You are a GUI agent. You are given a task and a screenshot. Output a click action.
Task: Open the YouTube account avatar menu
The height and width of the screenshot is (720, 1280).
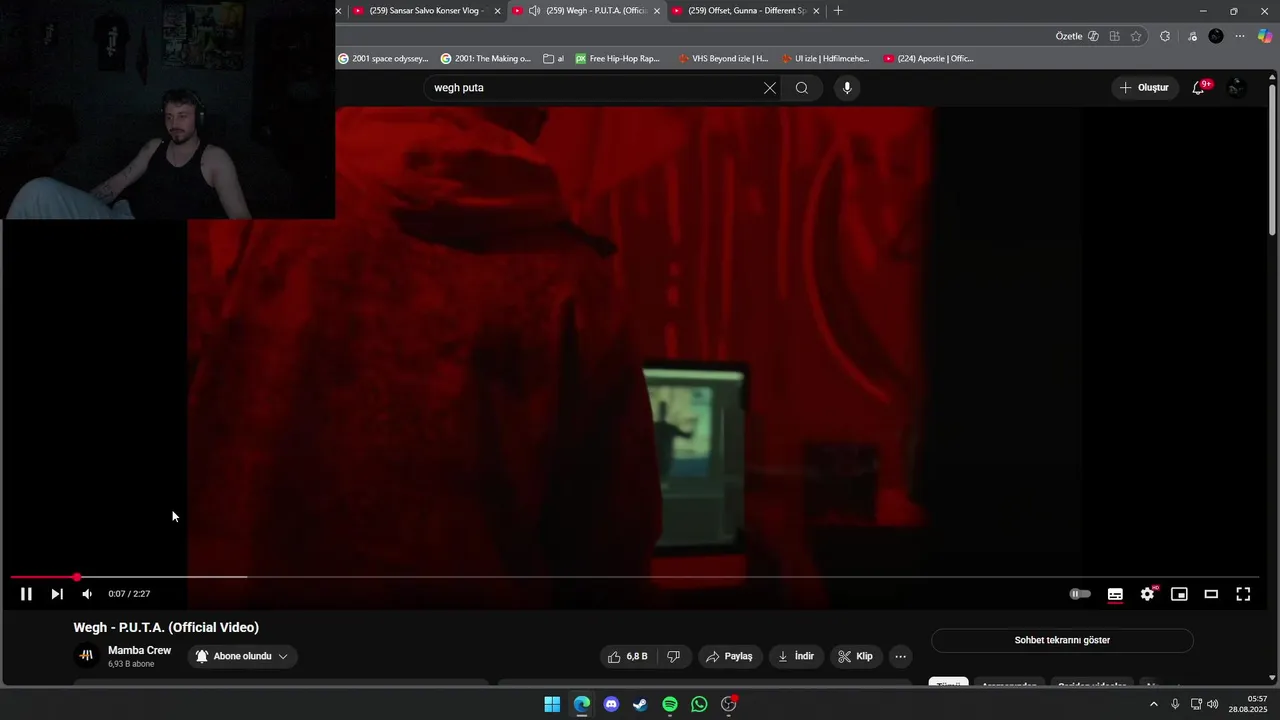pyautogui.click(x=1236, y=88)
